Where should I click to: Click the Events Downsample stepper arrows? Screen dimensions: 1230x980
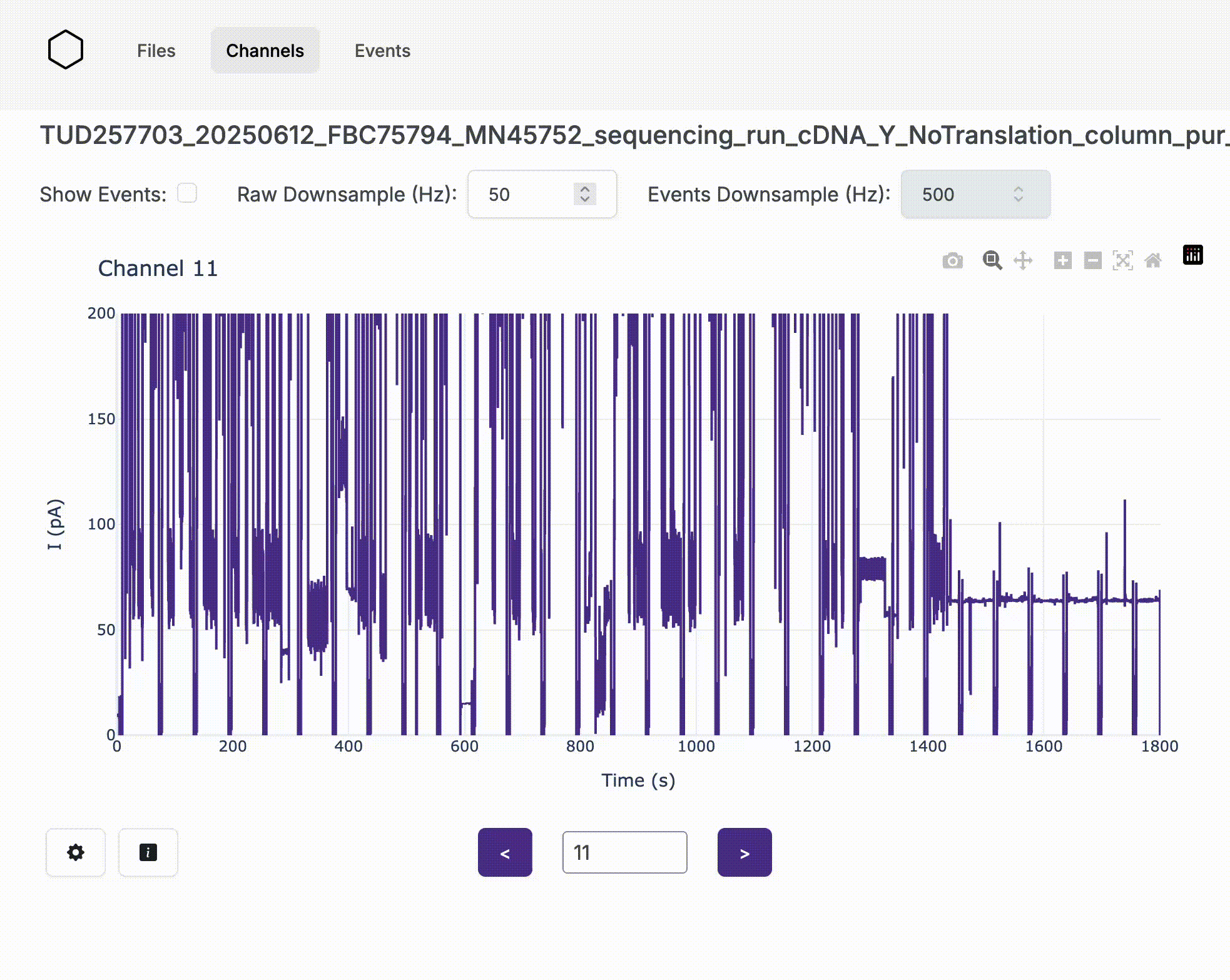(x=1018, y=194)
